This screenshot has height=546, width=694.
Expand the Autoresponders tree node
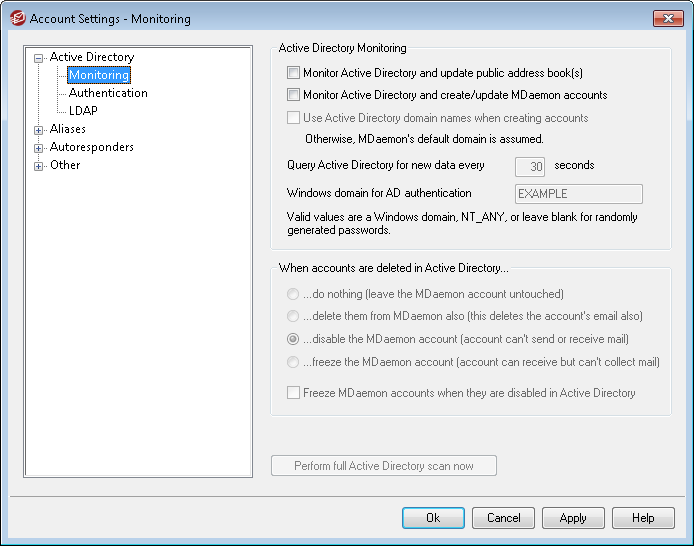39,148
